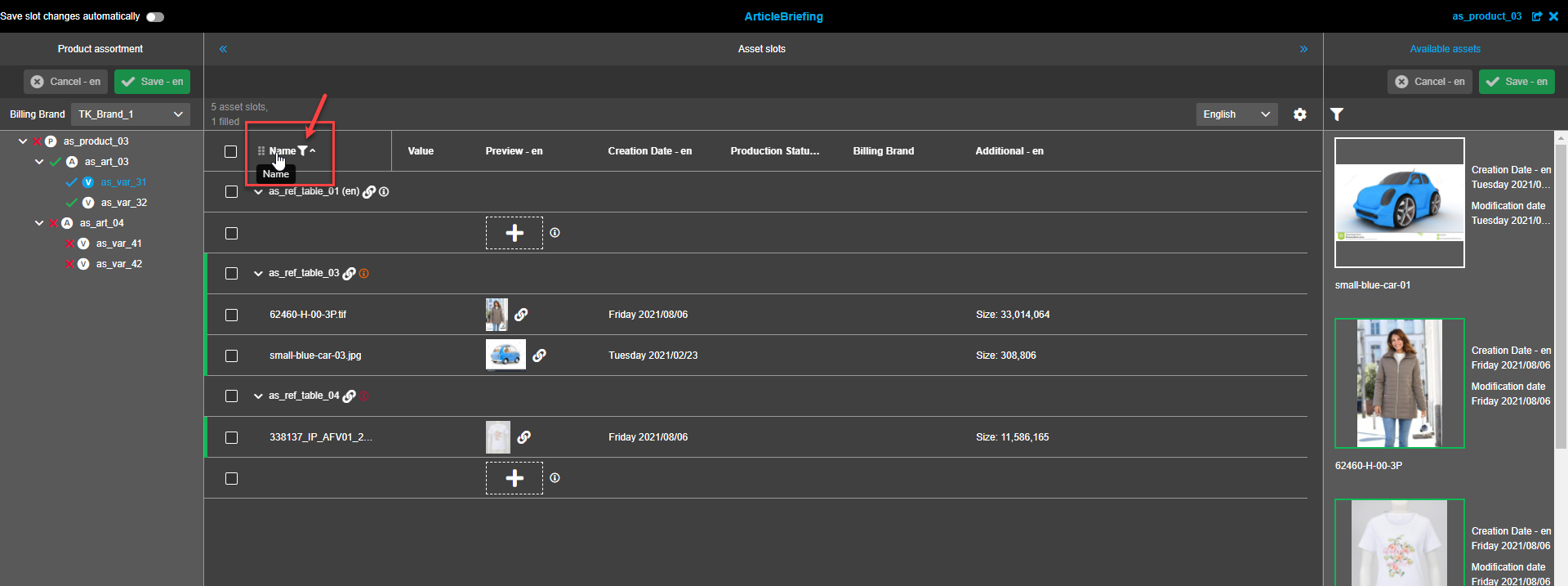Open the English language dropdown
Screen dimensions: 1568x586
[1237, 114]
